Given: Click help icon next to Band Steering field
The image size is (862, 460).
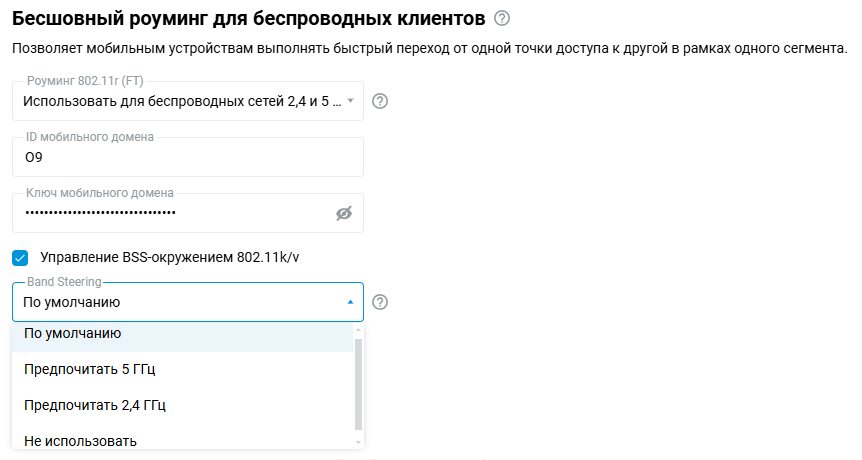Looking at the screenshot, I should 380,302.
